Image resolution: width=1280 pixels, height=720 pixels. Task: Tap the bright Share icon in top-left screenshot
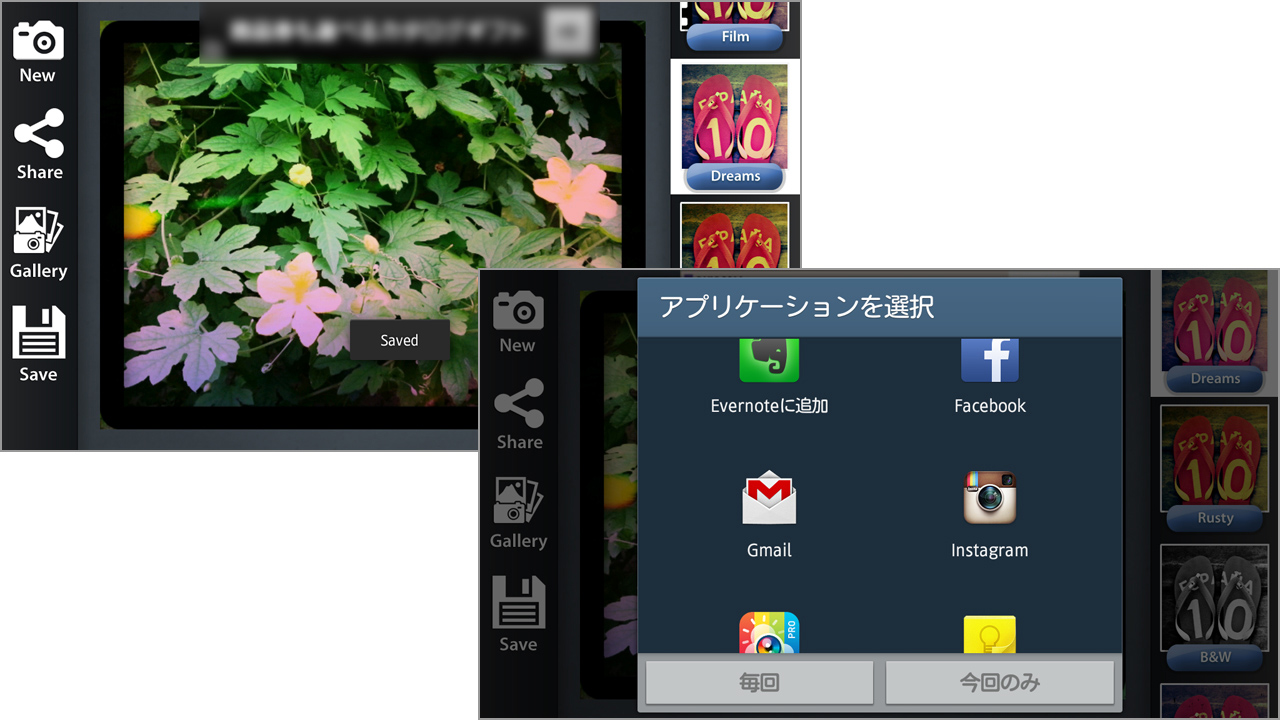[x=39, y=144]
